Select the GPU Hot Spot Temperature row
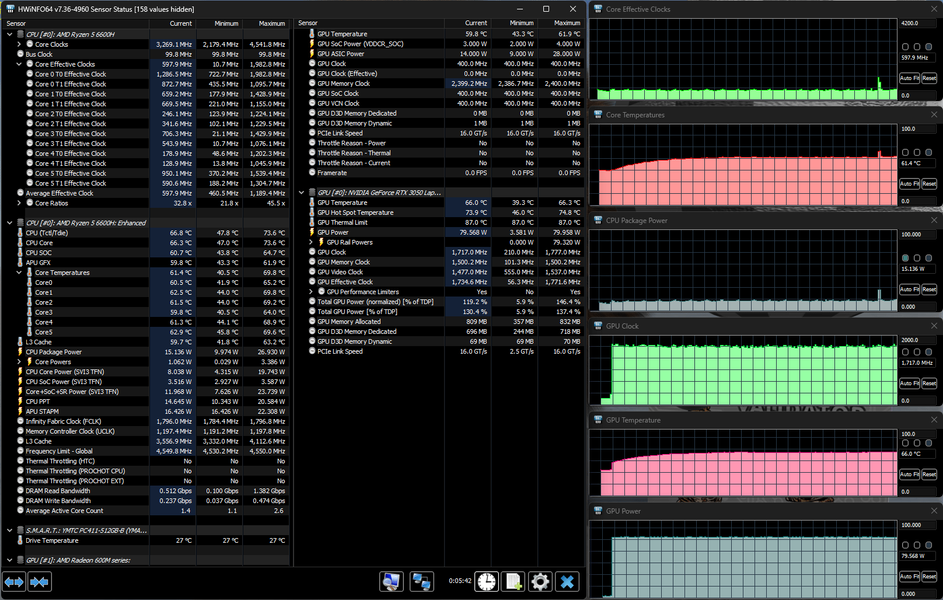This screenshot has height=600, width=943. coord(355,212)
